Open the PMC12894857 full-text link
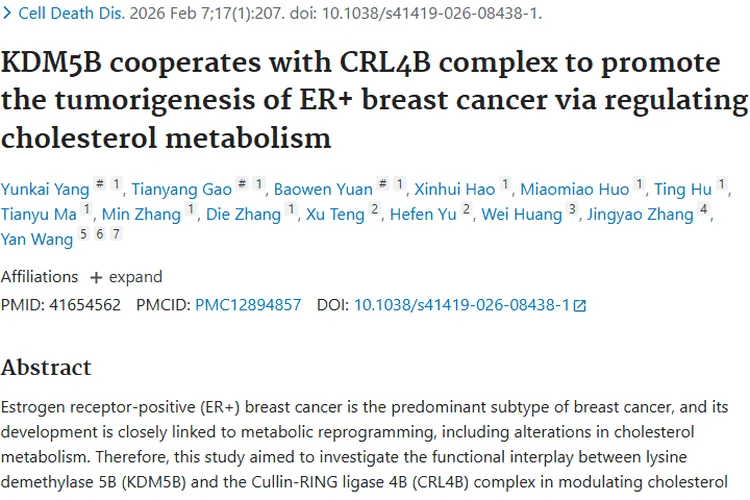The image size is (750, 500). (x=248, y=305)
